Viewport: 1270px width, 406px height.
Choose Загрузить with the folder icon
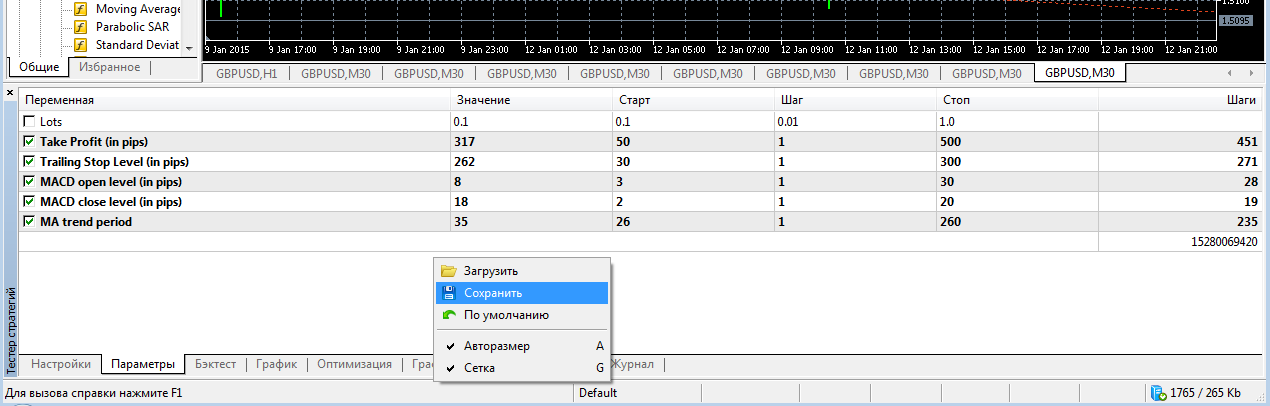[x=449, y=271]
